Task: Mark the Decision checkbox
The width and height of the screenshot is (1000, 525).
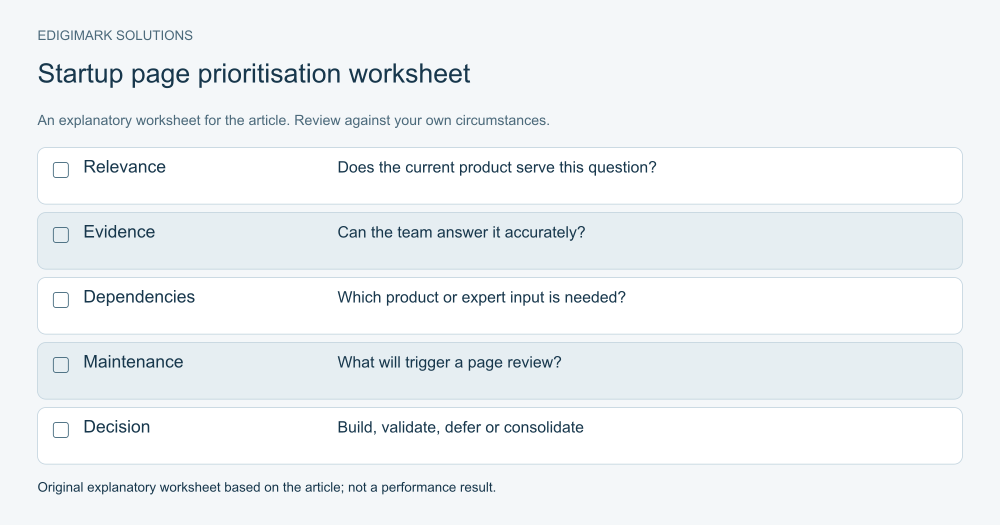Action: click(61, 430)
